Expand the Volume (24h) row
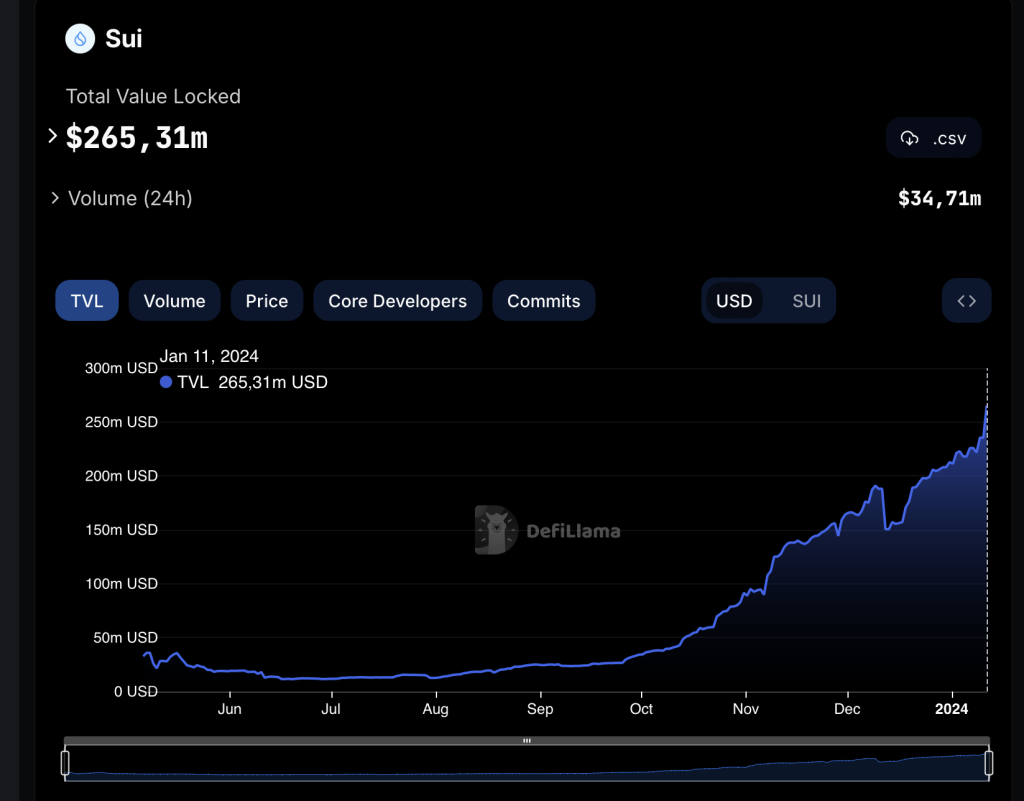Screen dimensions: 1024x801 (x=56, y=198)
